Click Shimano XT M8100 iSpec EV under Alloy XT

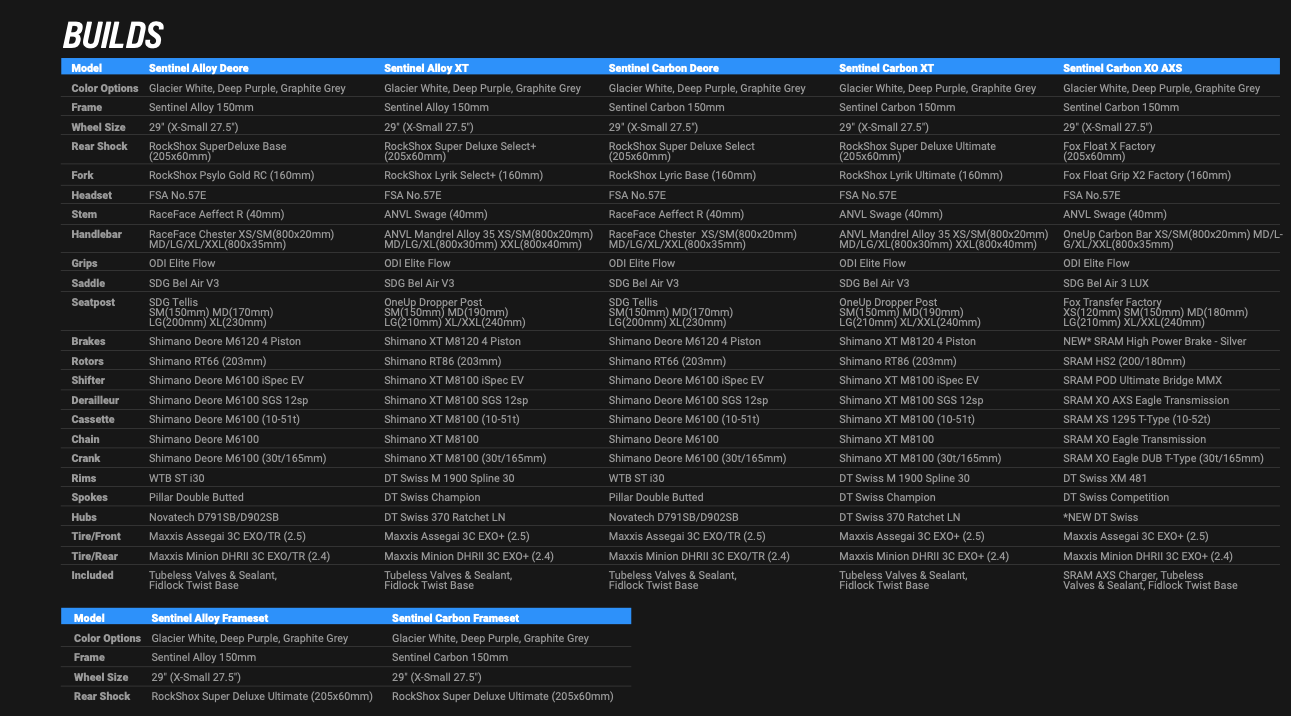tap(454, 380)
